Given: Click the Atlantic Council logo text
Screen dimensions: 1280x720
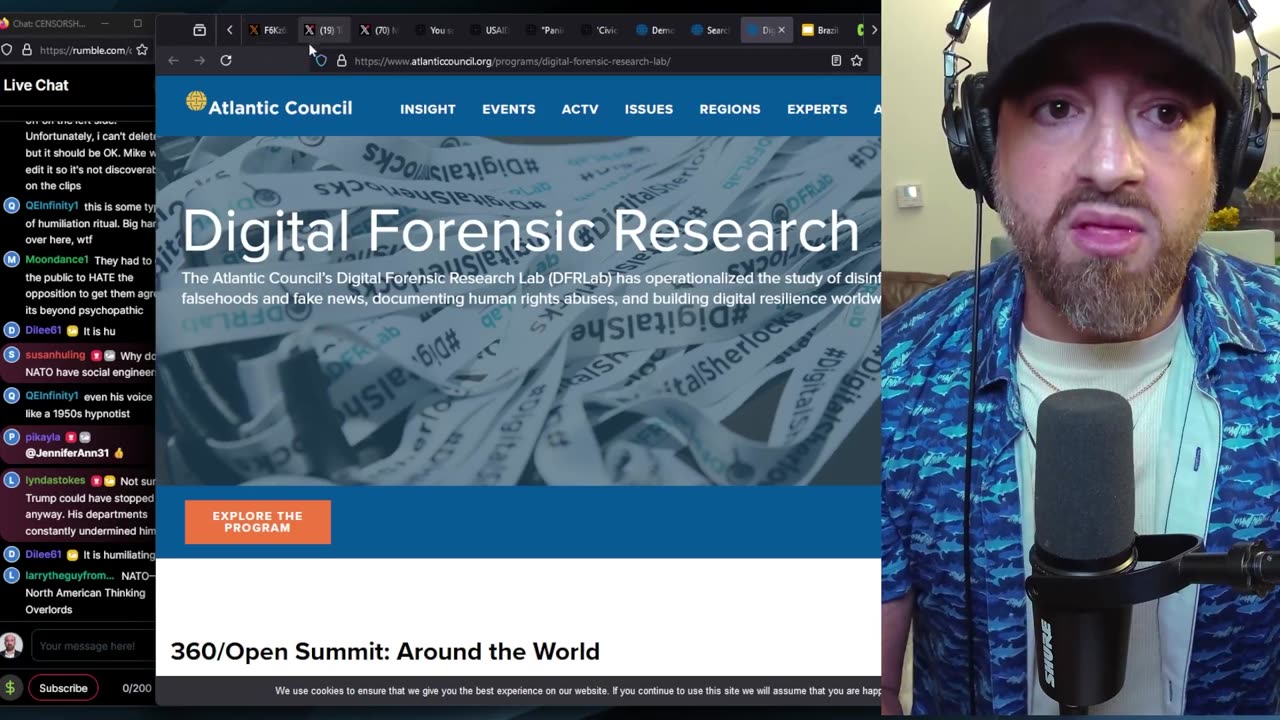Looking at the screenshot, I should tap(280, 108).
